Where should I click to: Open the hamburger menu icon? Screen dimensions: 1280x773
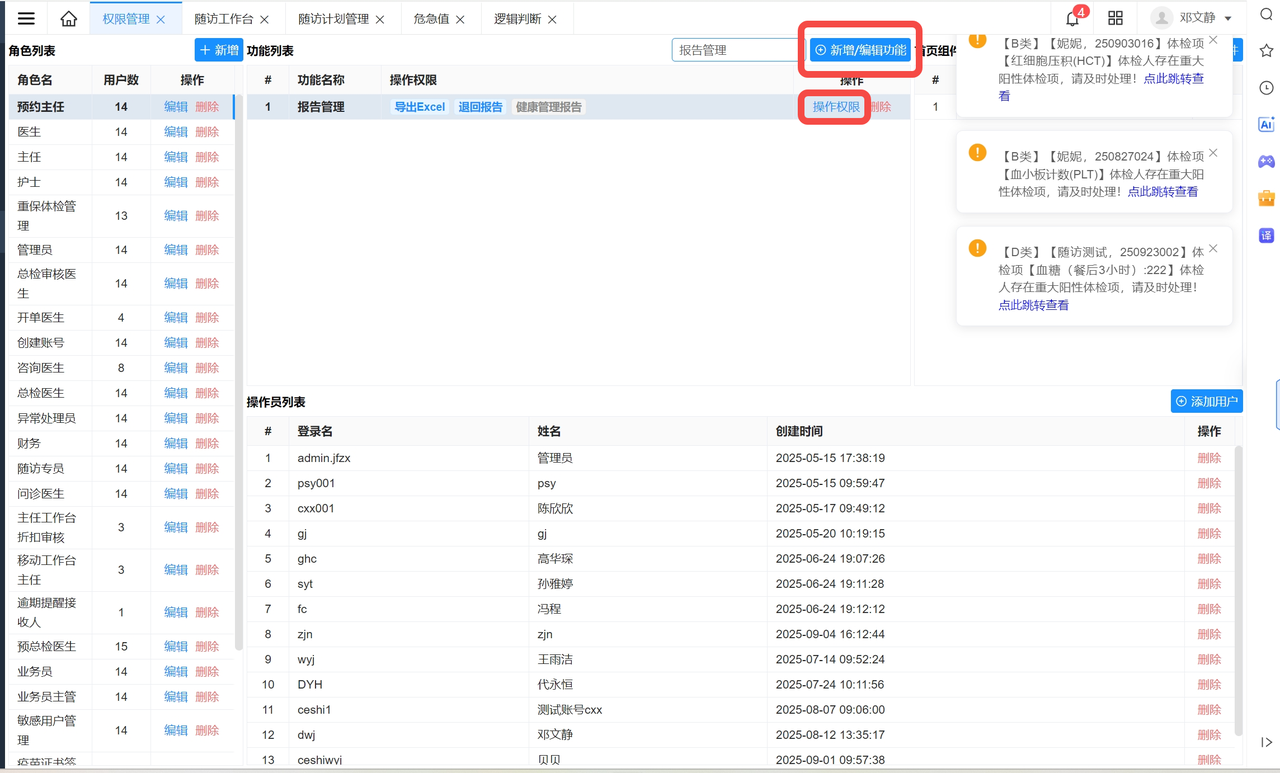click(26, 19)
